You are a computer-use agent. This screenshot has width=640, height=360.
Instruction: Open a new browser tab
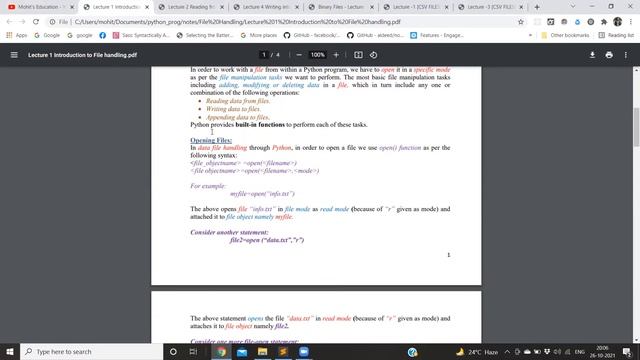pyautogui.click(x=537, y=7)
